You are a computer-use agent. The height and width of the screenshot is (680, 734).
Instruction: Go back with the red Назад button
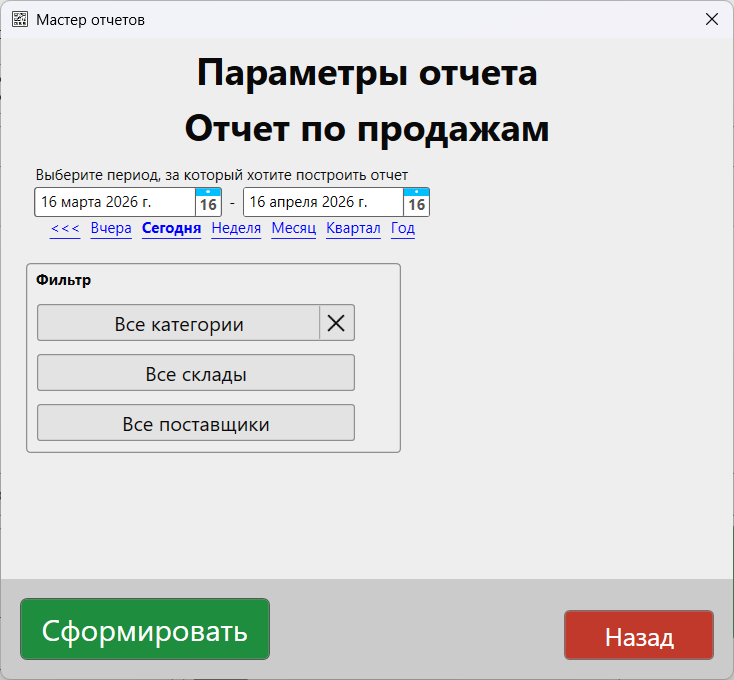638,636
